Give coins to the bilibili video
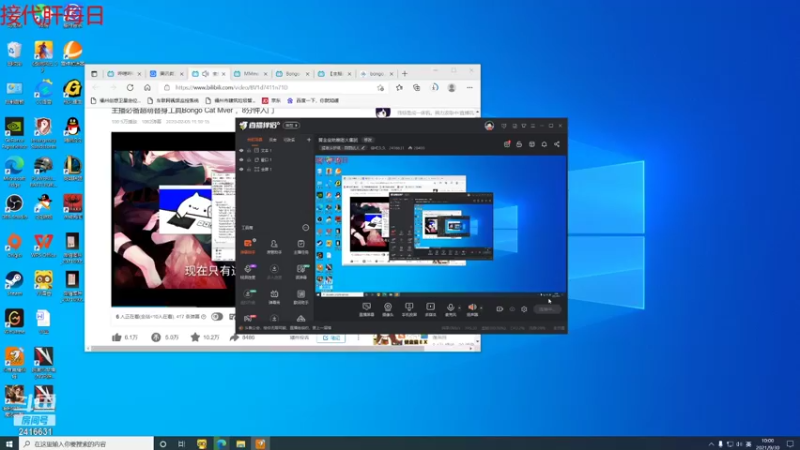The height and width of the screenshot is (450, 800). pyautogui.click(x=156, y=337)
